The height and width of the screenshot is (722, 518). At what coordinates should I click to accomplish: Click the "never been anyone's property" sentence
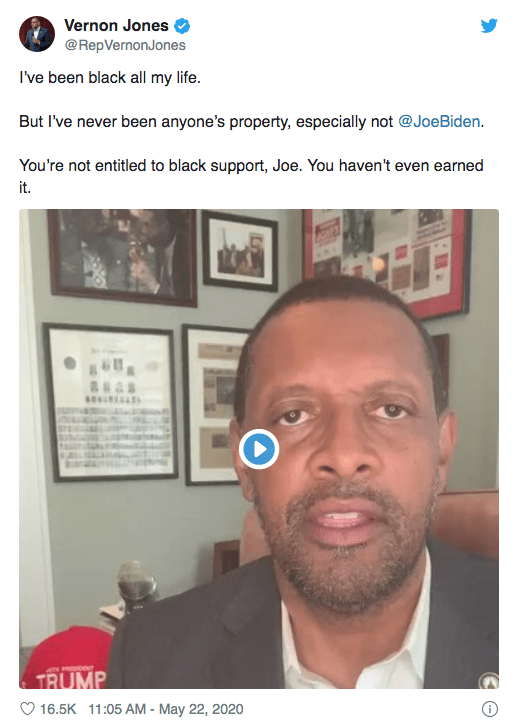click(x=251, y=122)
